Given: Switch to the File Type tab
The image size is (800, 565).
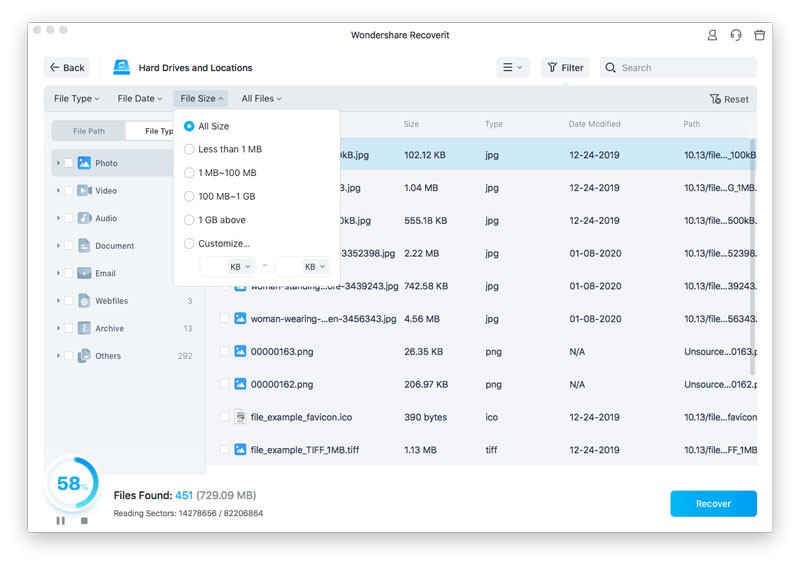Looking at the screenshot, I should (x=150, y=131).
